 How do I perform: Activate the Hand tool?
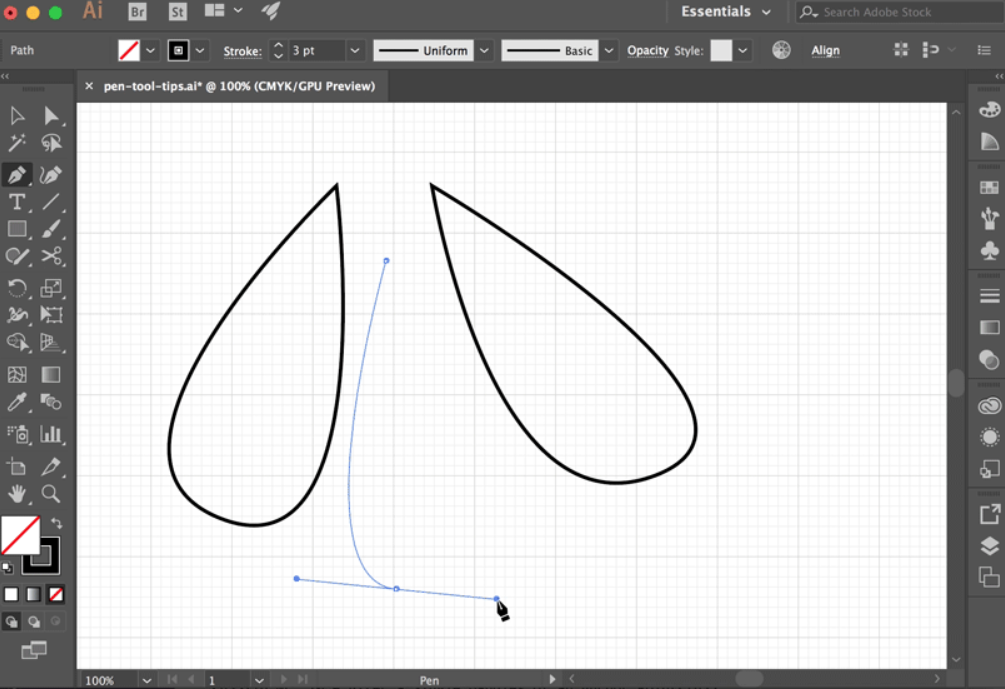pos(17,493)
